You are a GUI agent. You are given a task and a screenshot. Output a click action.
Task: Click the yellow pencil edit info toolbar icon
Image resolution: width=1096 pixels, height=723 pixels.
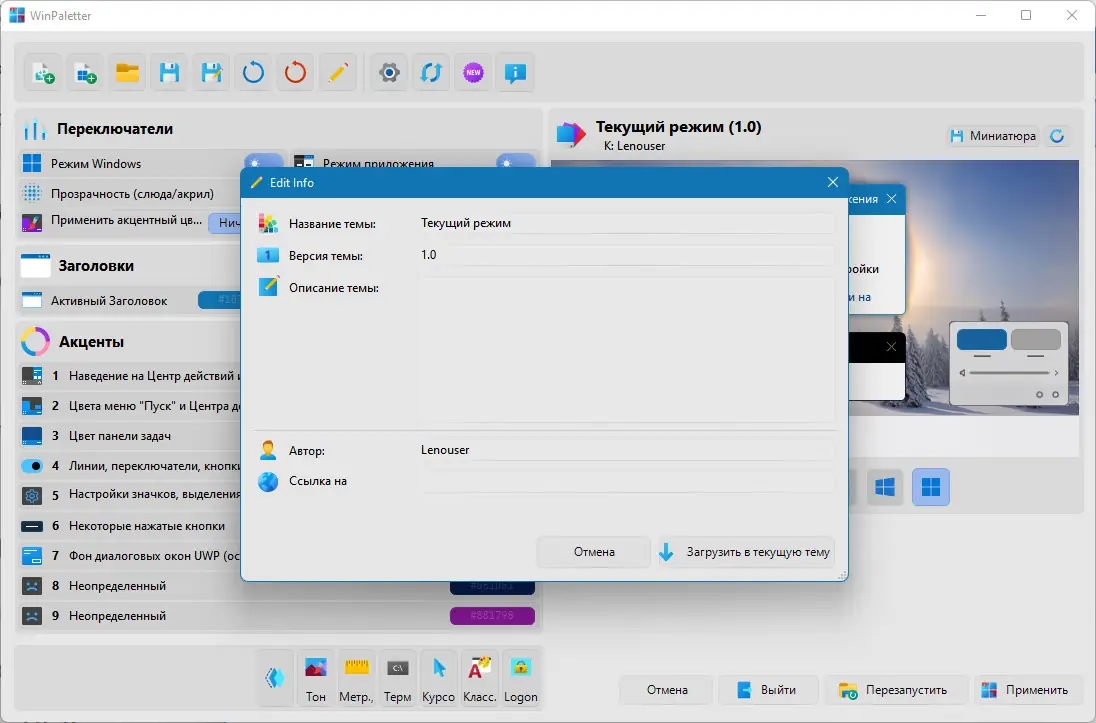point(337,73)
